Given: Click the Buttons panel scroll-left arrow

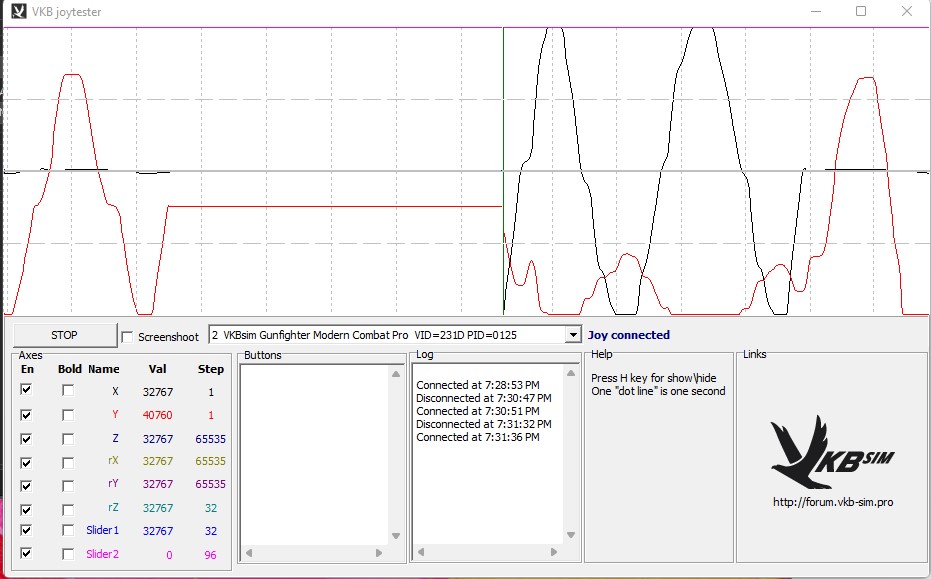Looking at the screenshot, I should (249, 553).
